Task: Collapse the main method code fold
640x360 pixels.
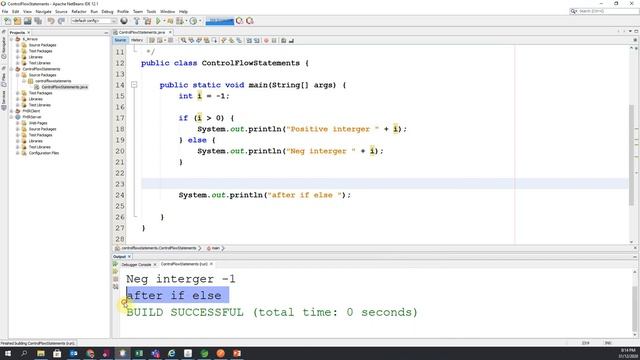Action: 134,85
